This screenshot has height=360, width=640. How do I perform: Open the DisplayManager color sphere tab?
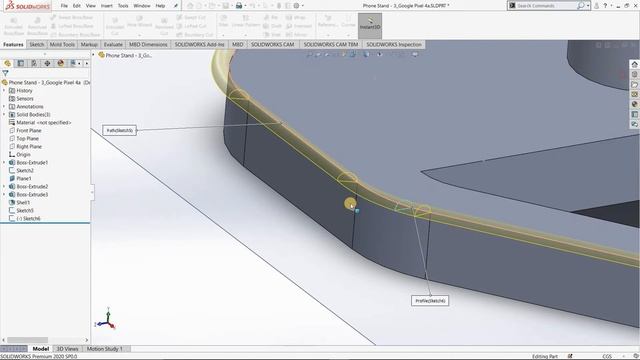coord(60,63)
